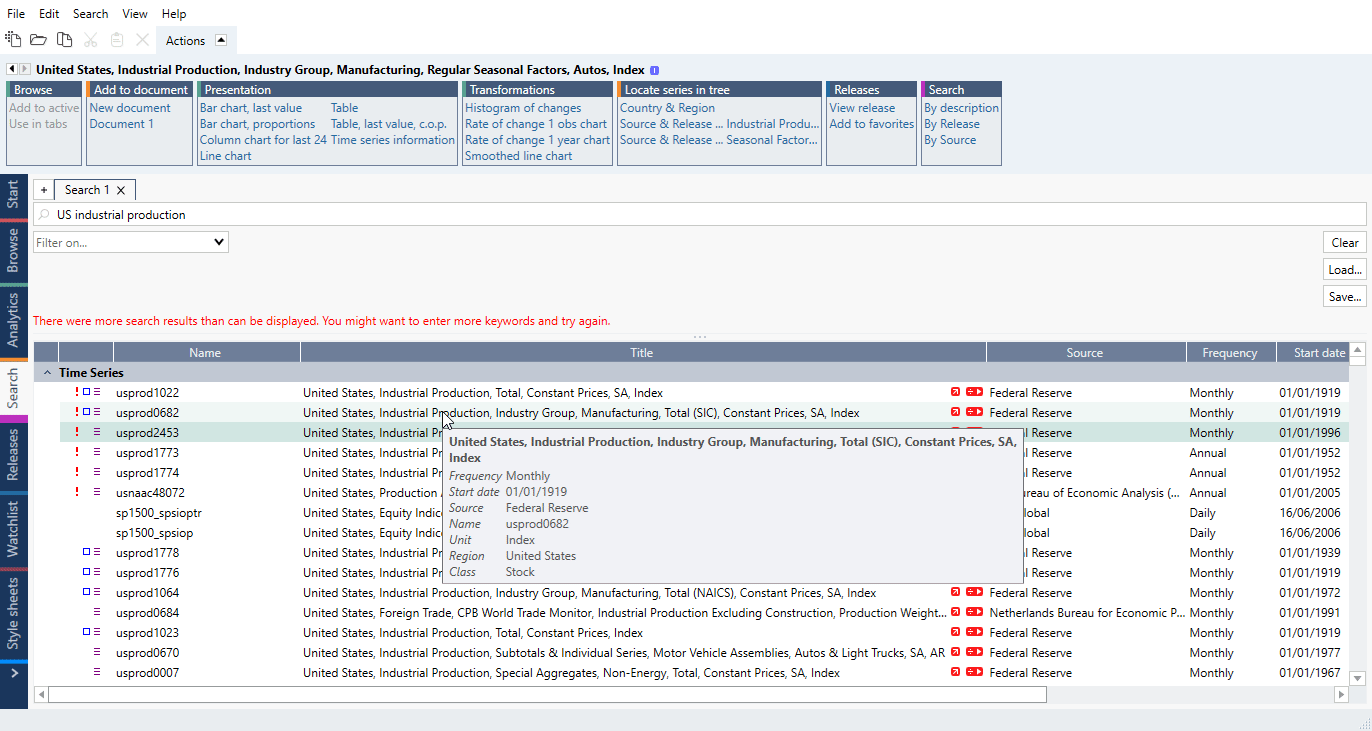Click red arrow link icon in usprod1023 row
The width and height of the screenshot is (1372, 731).
955,632
